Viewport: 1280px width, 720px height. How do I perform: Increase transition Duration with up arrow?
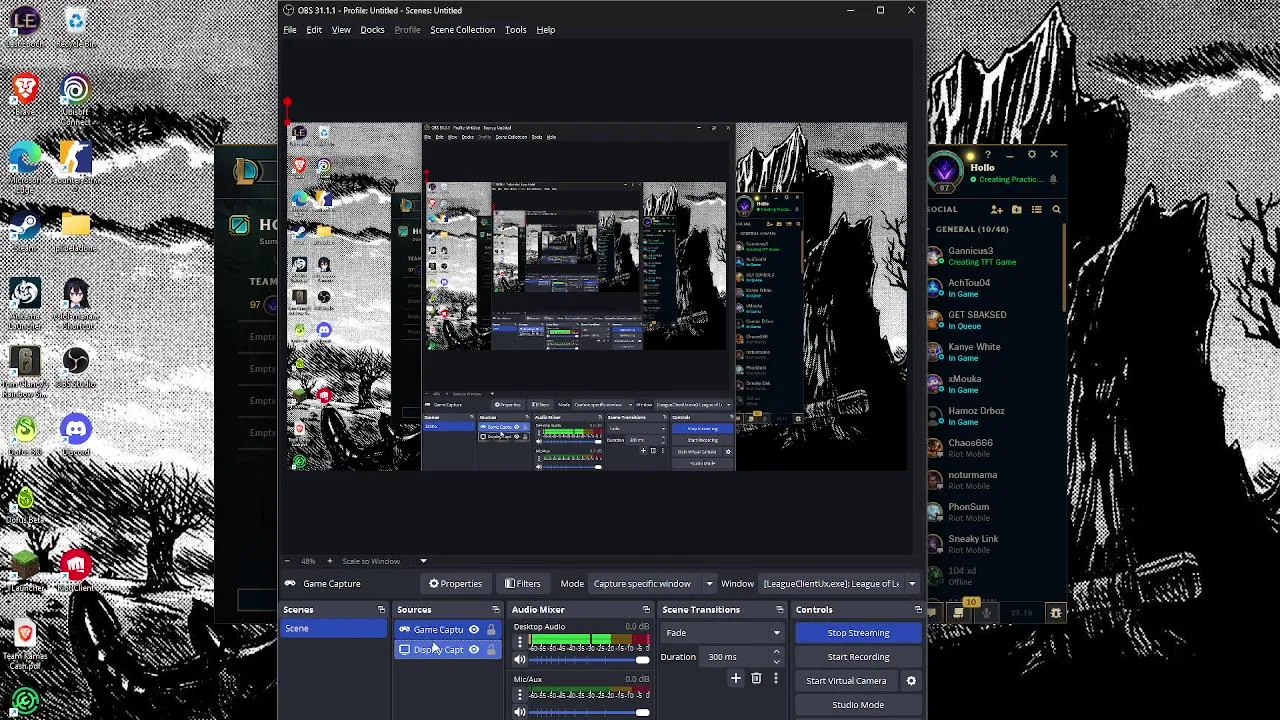[x=776, y=653]
